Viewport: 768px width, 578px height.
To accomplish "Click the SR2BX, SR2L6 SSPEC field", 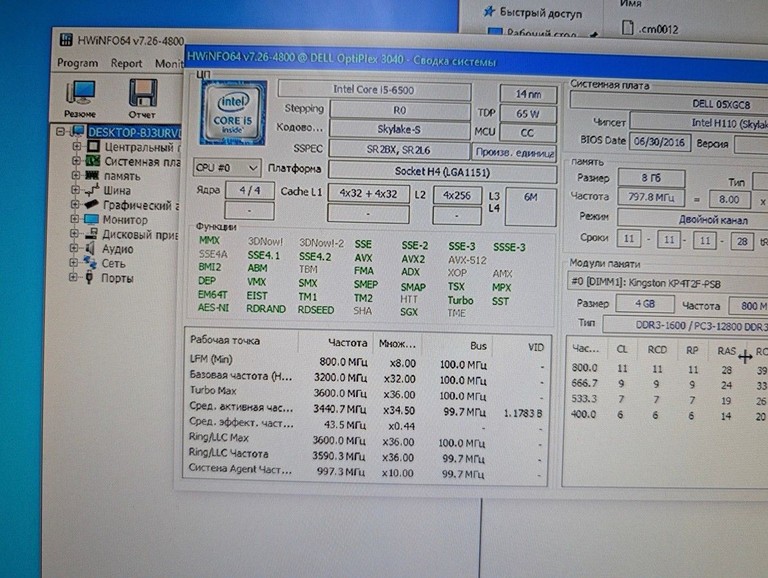I will 399,150.
